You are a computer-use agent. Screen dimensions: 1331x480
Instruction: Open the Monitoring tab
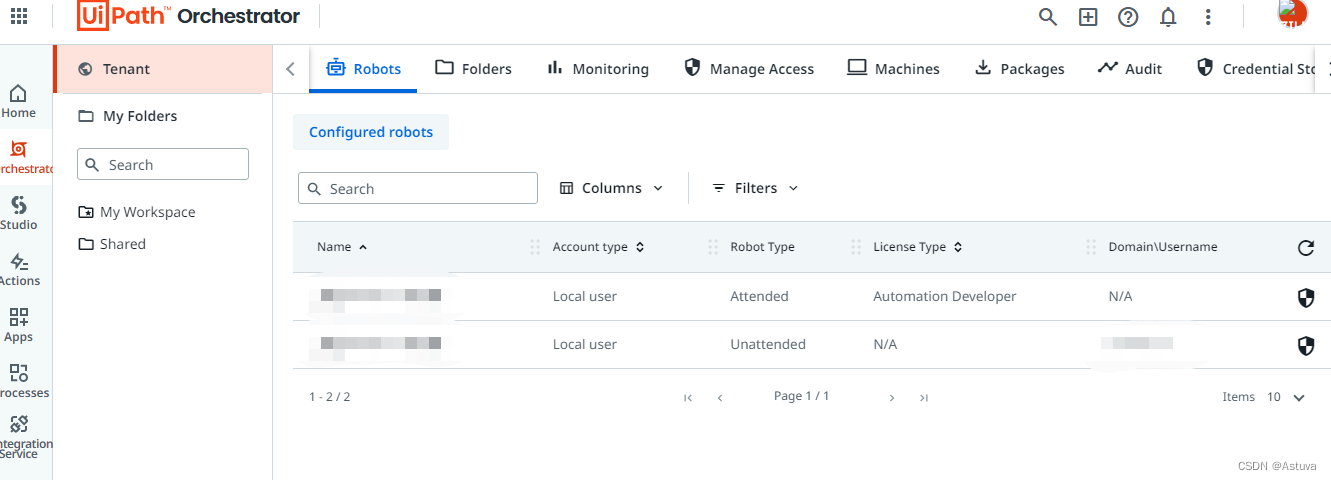click(598, 69)
